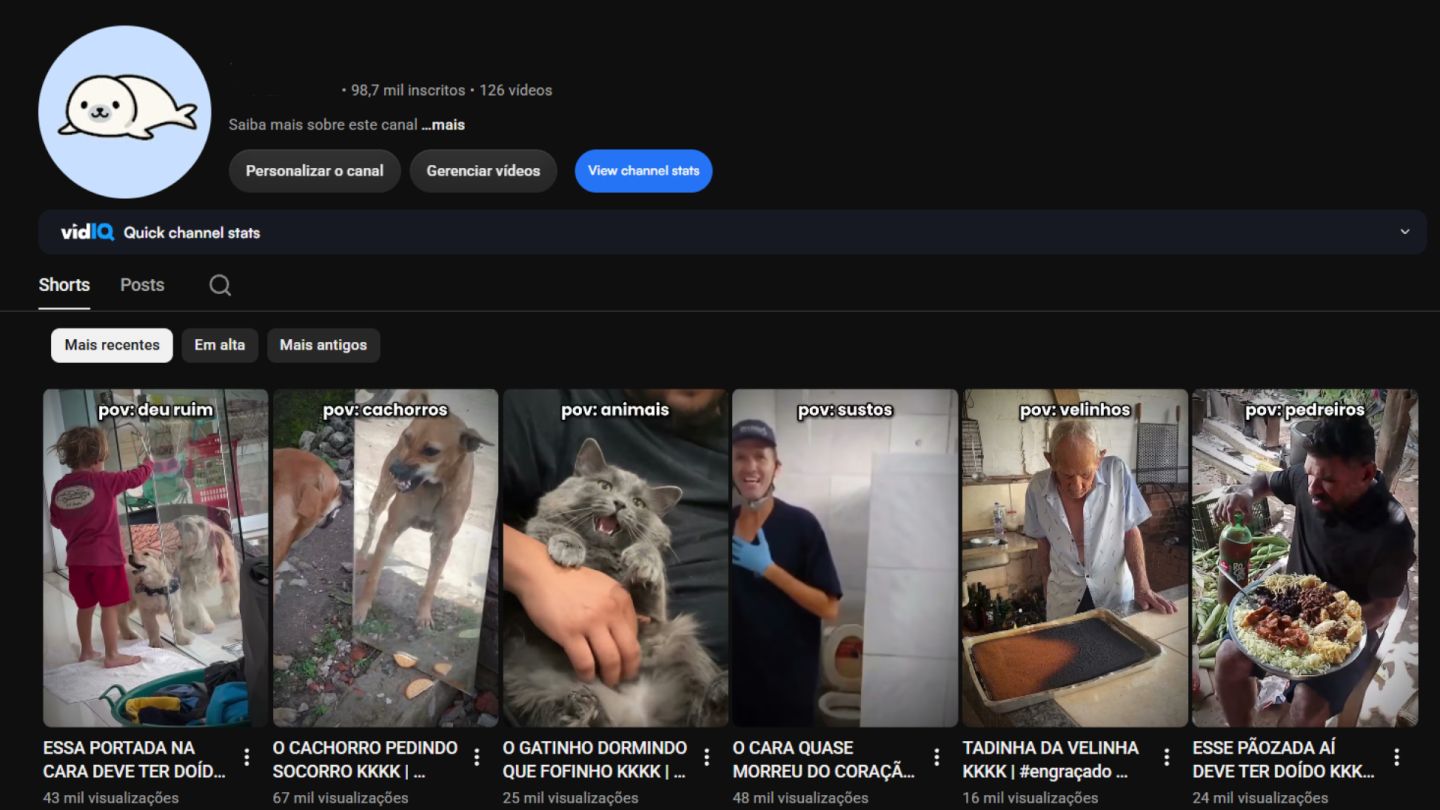1440x810 pixels.
Task: Click the Quick channel stats label
Action: (x=192, y=232)
